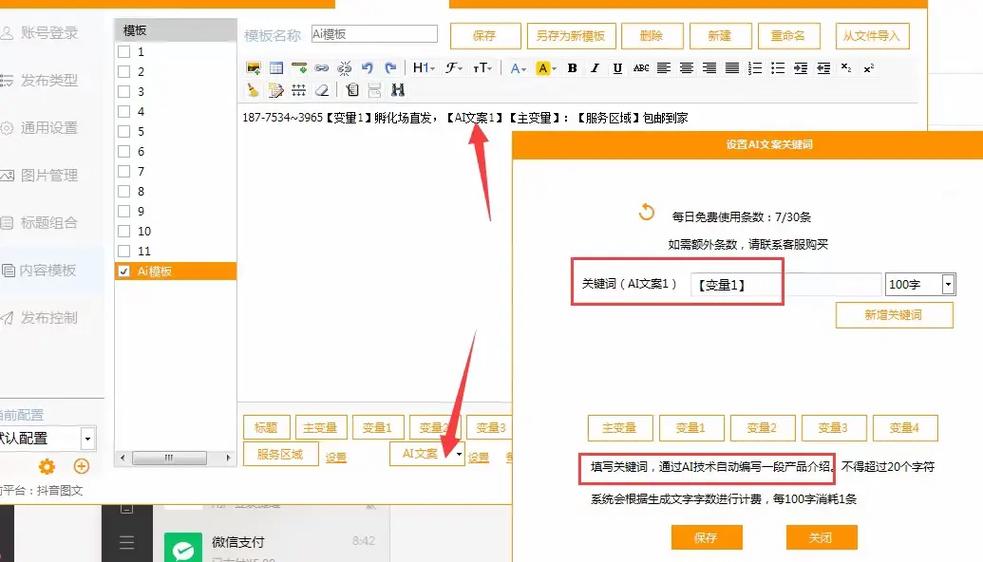Viewport: 983px width, 562px height.
Task: Insert horizontal rule with dotted-line icon
Action: 298,90
